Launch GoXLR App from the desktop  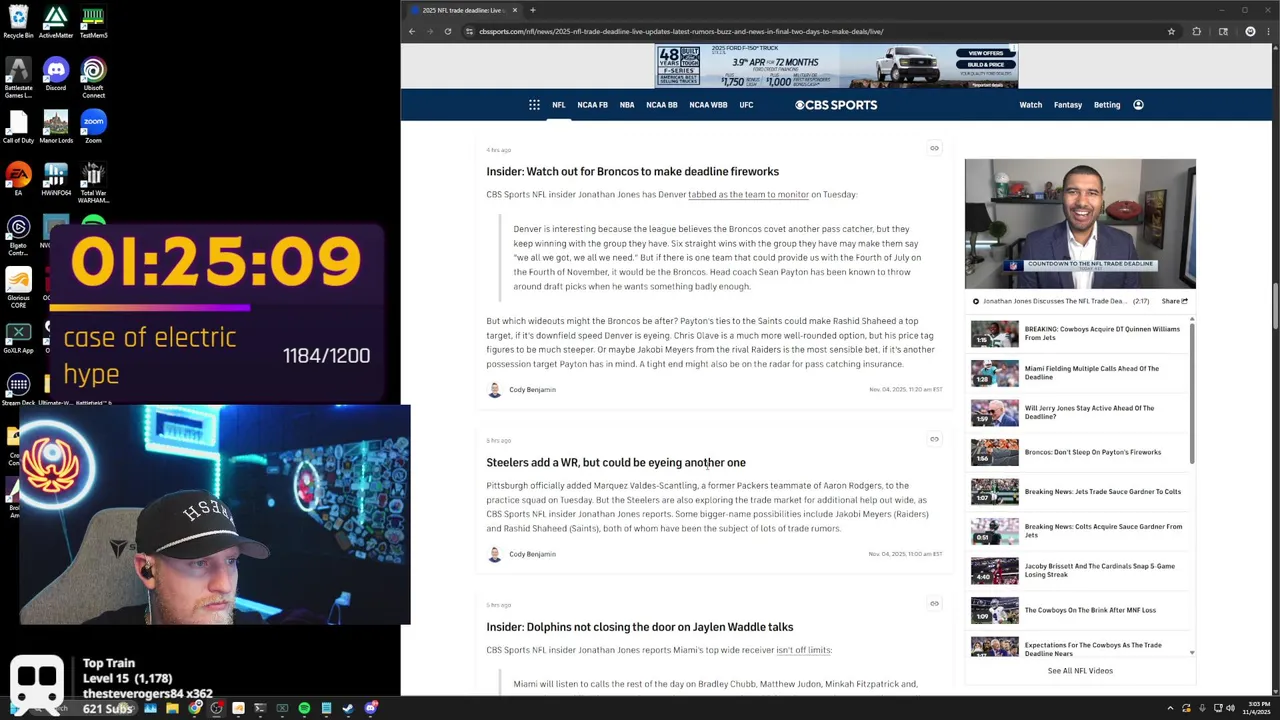coord(18,337)
